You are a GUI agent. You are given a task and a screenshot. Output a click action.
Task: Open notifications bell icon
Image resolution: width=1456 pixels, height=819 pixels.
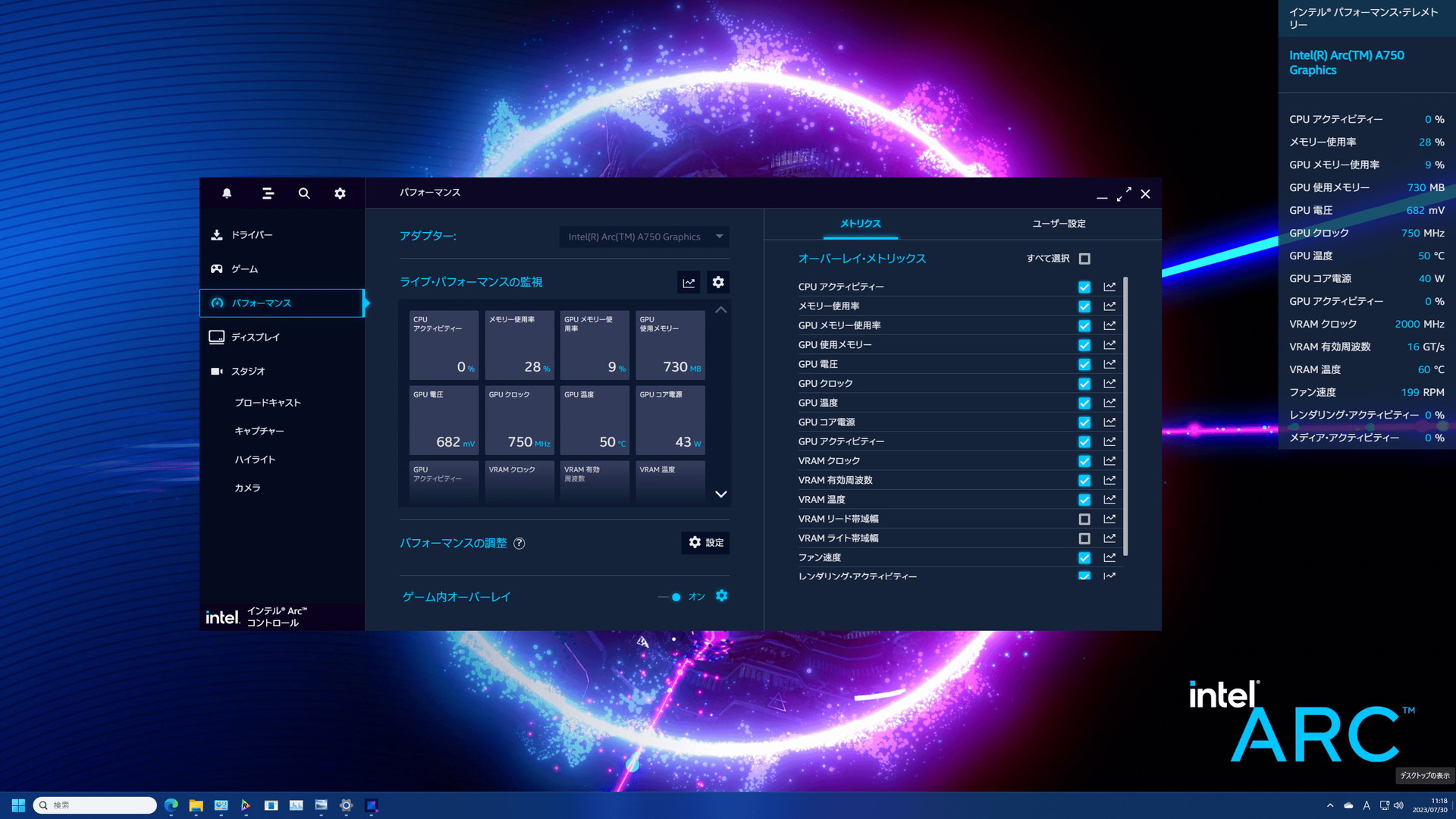[227, 193]
